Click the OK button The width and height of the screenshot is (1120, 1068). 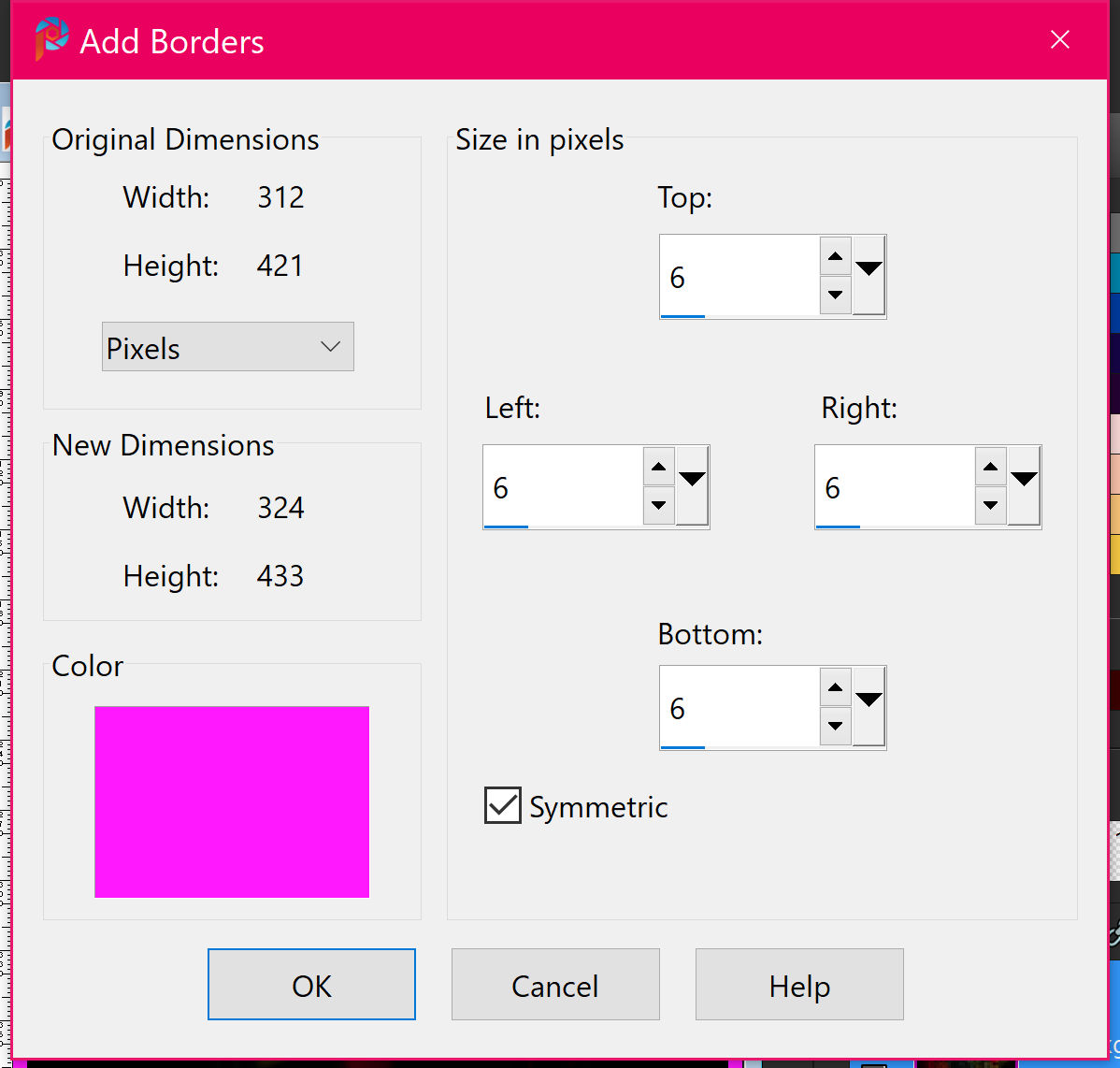311,985
